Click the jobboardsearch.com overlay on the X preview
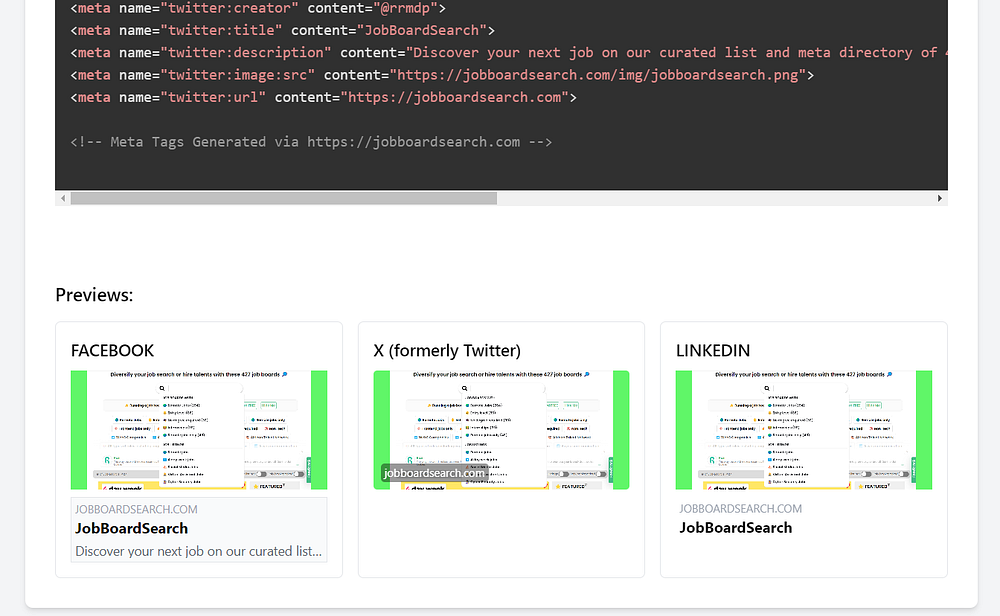The image size is (1000, 616). click(x=434, y=473)
